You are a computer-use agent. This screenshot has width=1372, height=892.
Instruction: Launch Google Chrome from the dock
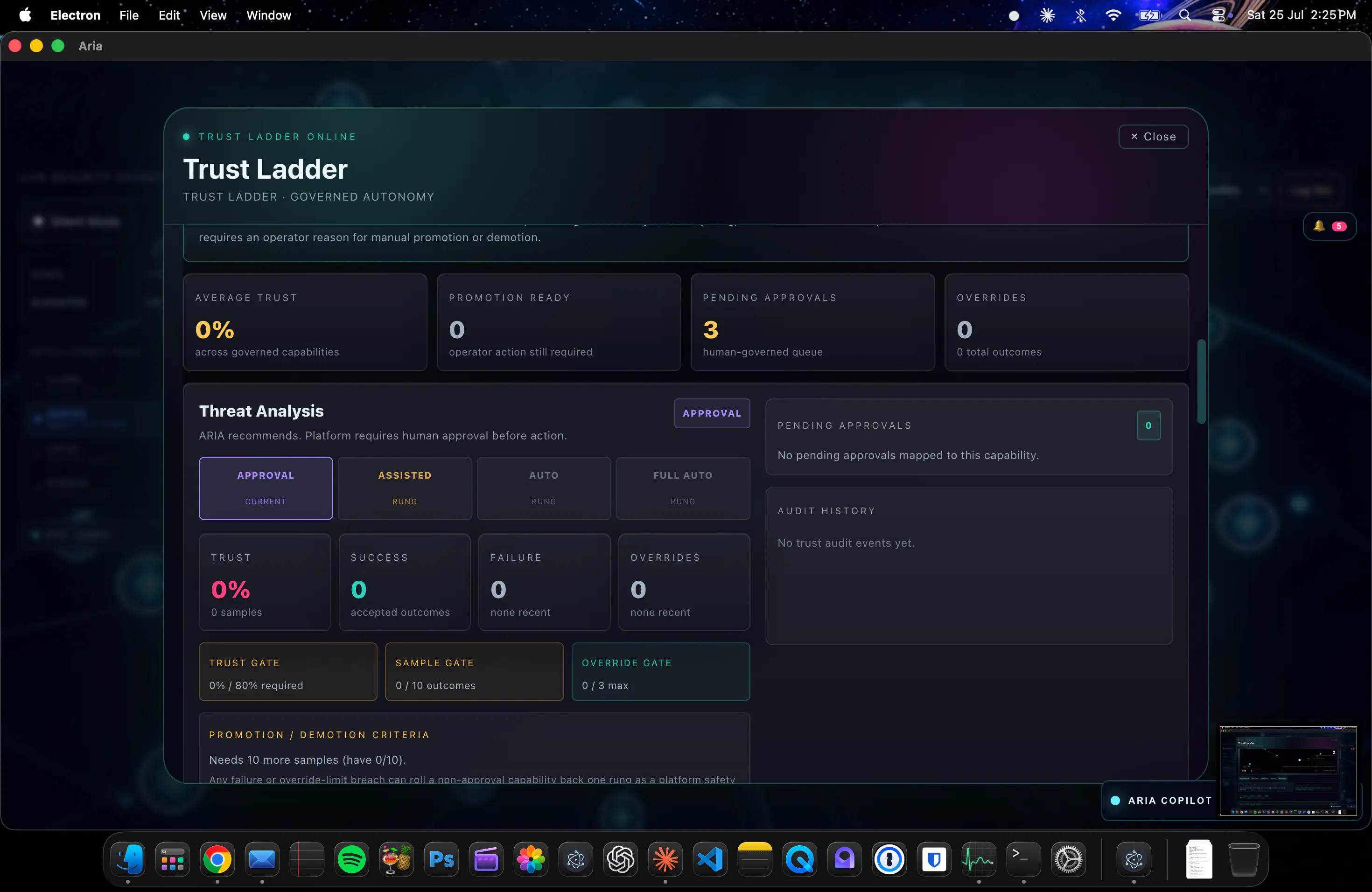pos(217,859)
